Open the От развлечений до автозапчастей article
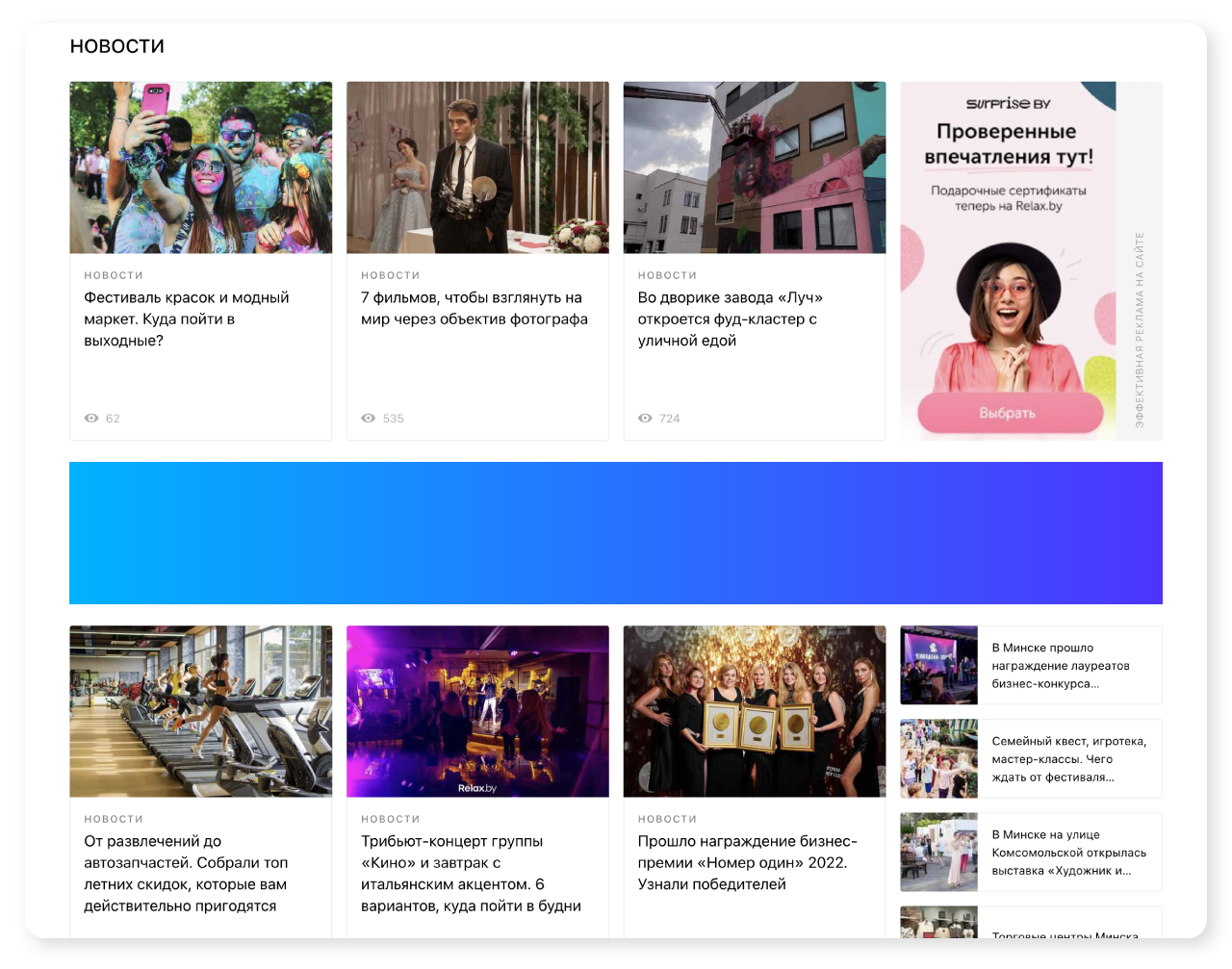The image size is (1232, 969). coord(186,874)
